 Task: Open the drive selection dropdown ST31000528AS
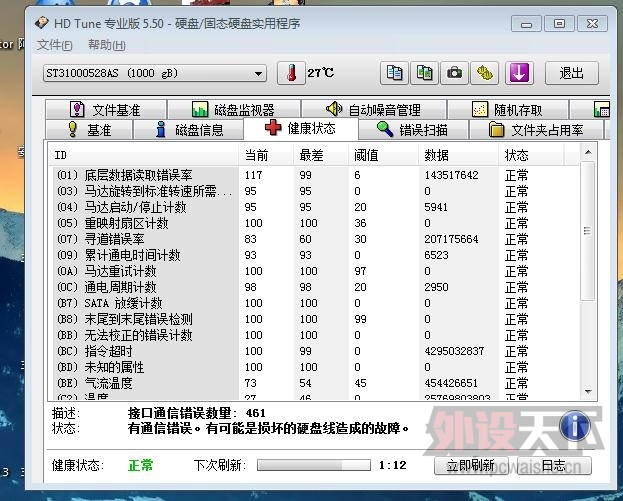click(154, 74)
